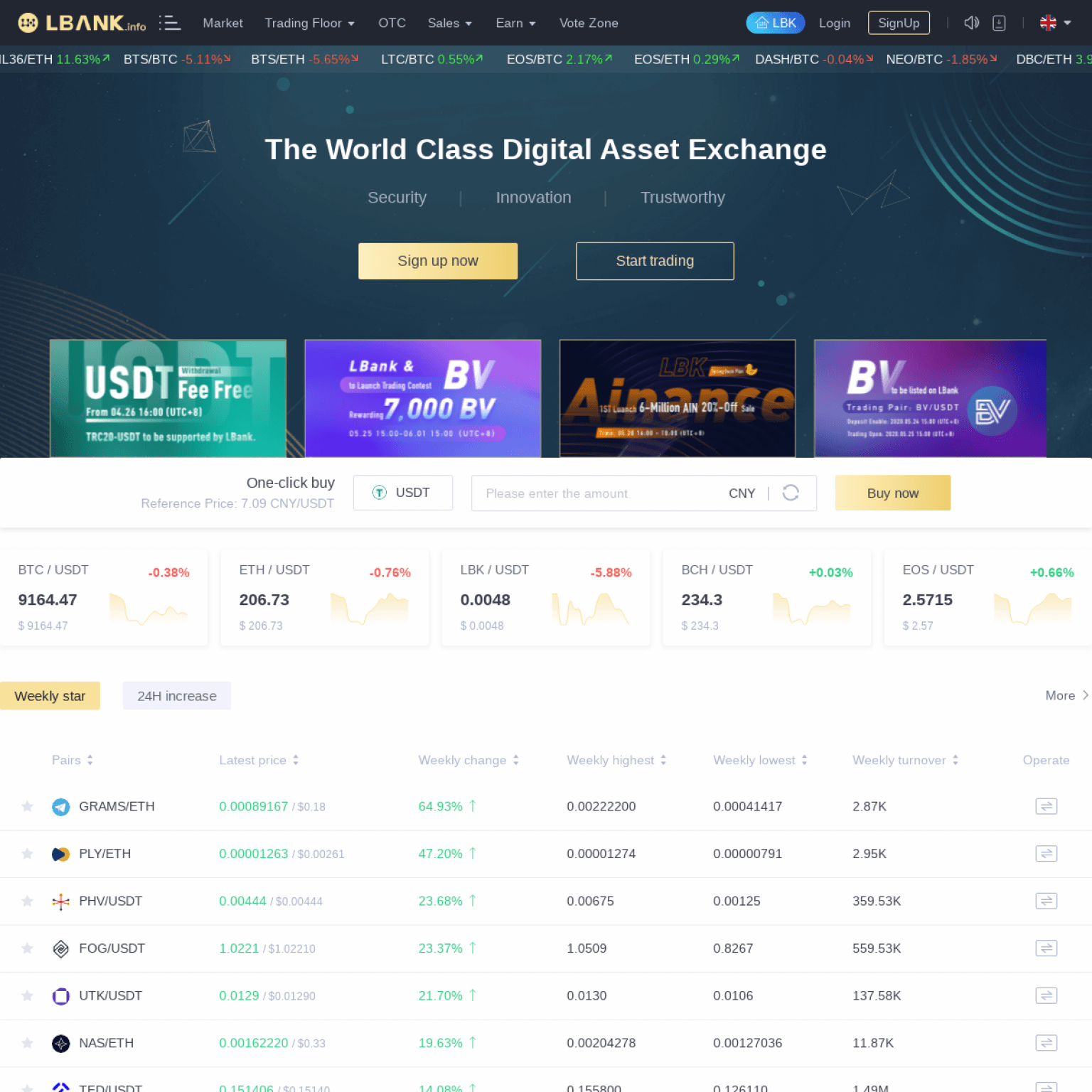The height and width of the screenshot is (1092, 1092).
Task: Click the FOG coin icon
Action: (61, 948)
